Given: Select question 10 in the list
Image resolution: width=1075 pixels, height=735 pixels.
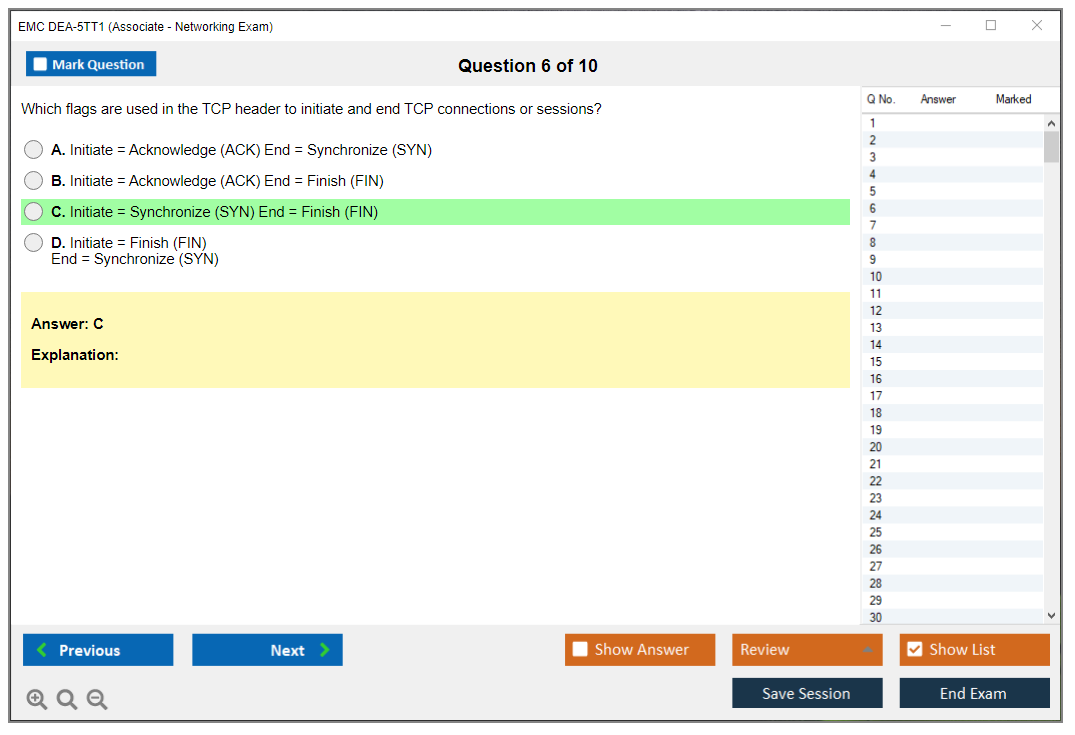Looking at the screenshot, I should pyautogui.click(x=876, y=277).
